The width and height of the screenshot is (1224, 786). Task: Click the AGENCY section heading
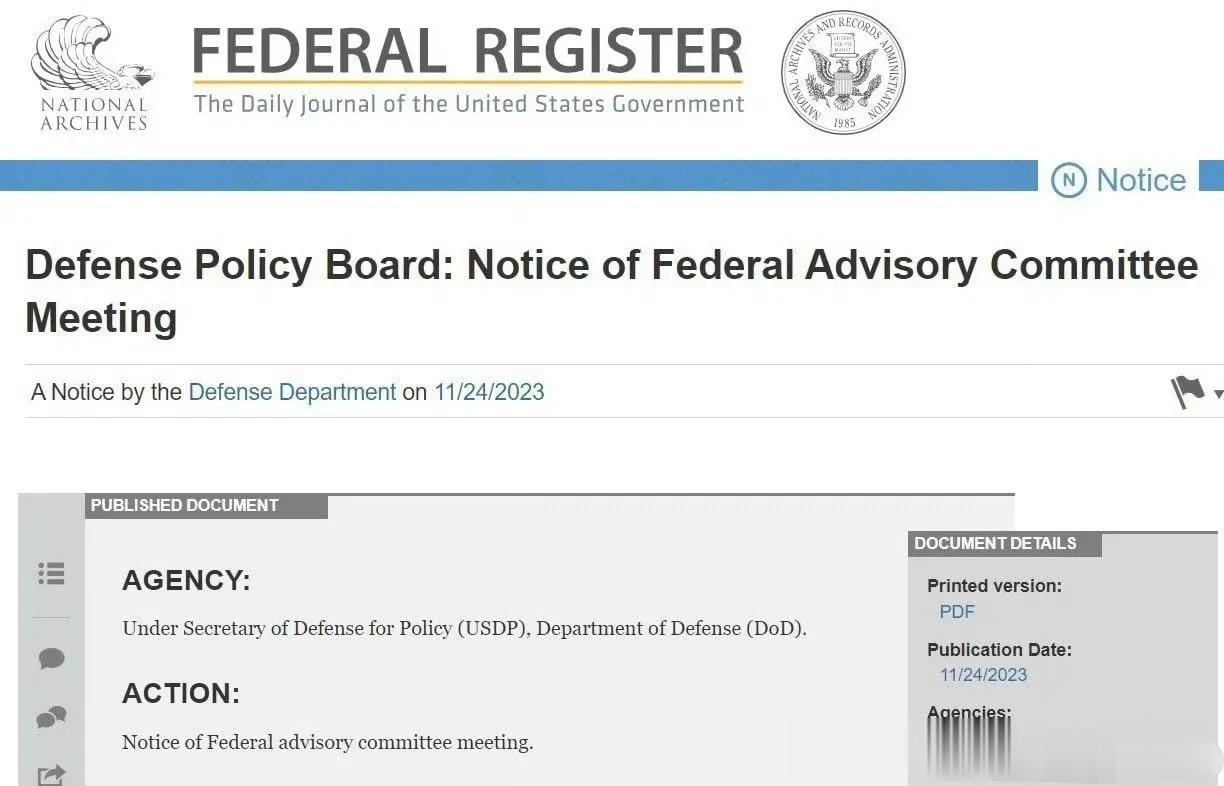[x=186, y=581]
